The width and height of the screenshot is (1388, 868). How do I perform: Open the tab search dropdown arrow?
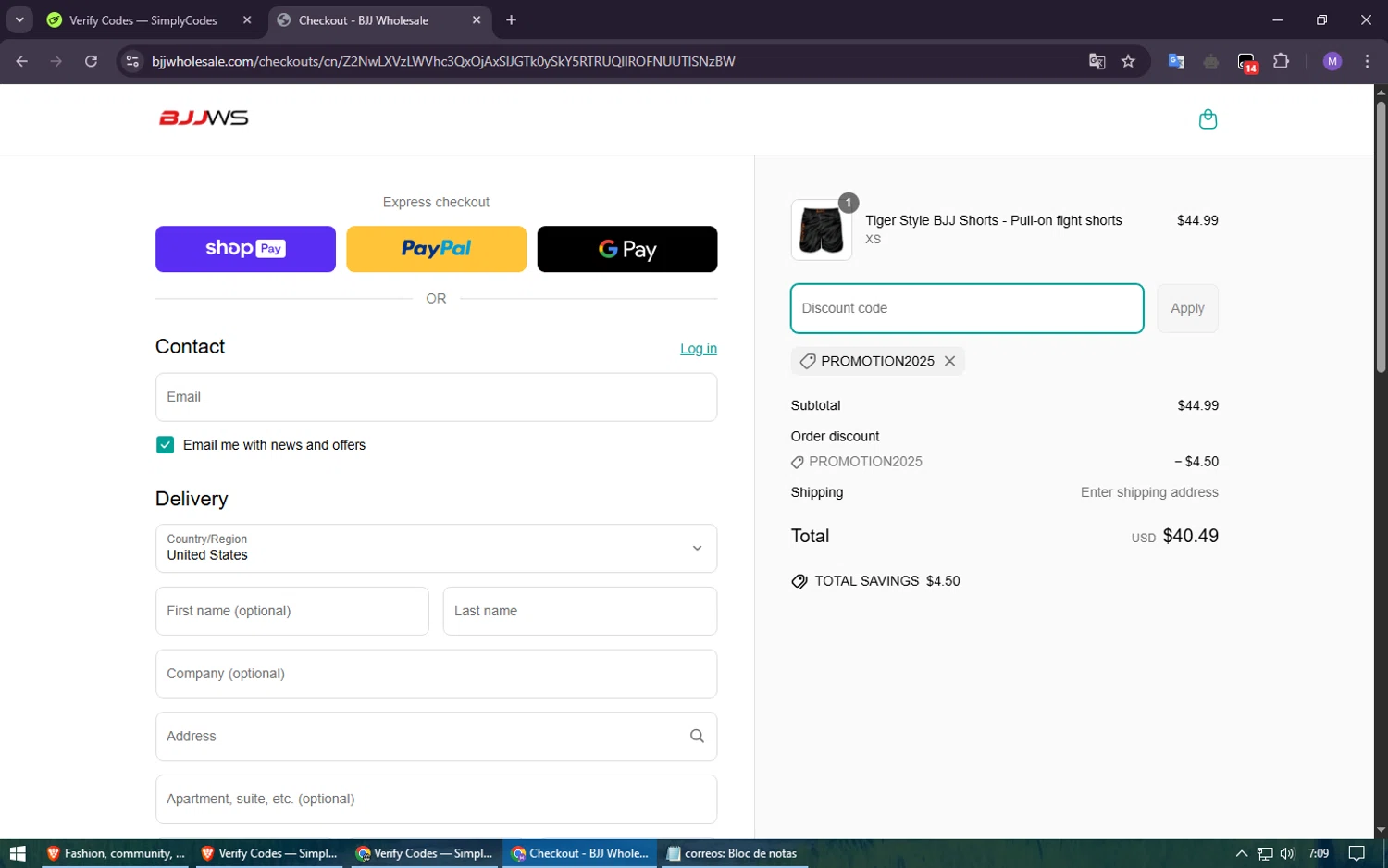coord(19,19)
